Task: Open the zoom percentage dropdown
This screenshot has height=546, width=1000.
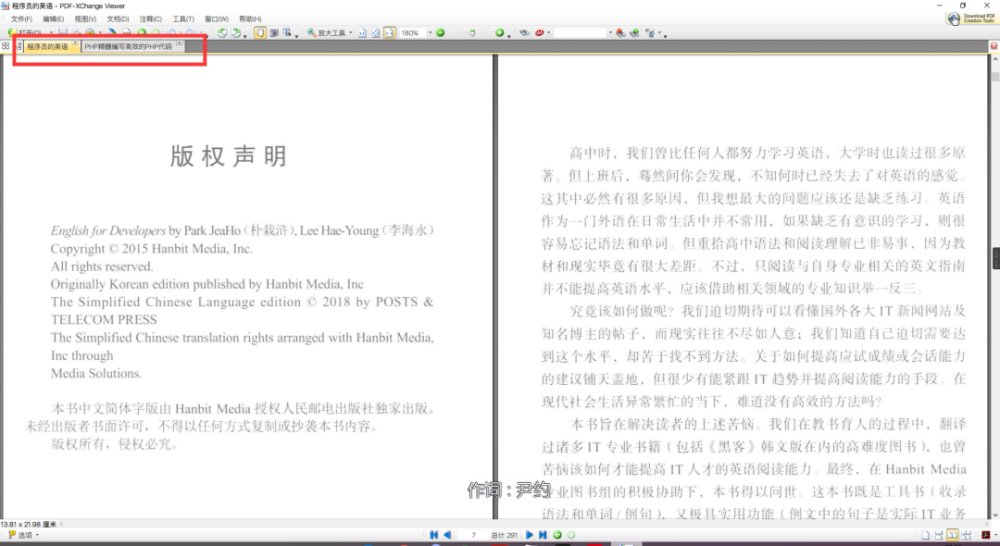Action: point(430,33)
